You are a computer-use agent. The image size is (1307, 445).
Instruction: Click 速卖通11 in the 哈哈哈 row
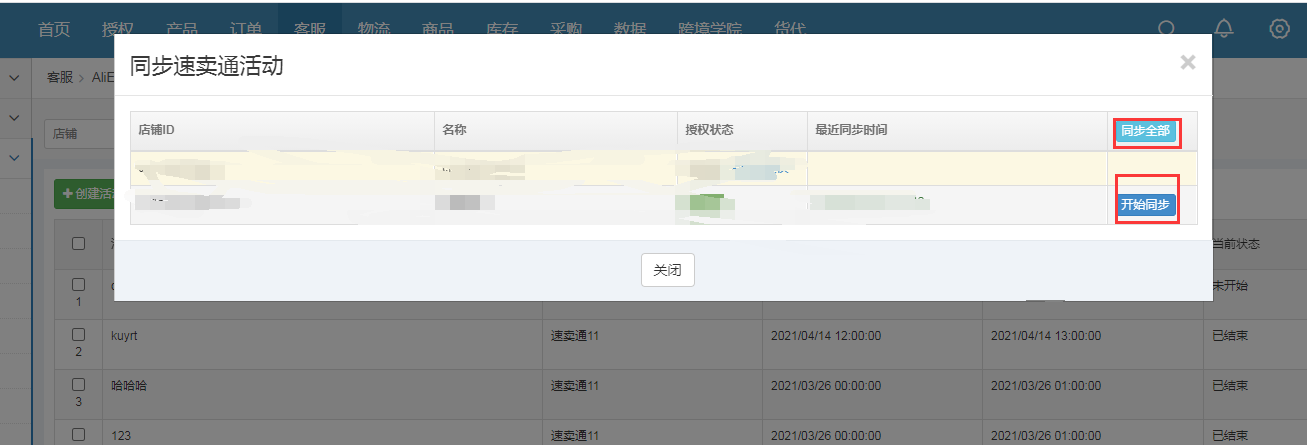575,386
